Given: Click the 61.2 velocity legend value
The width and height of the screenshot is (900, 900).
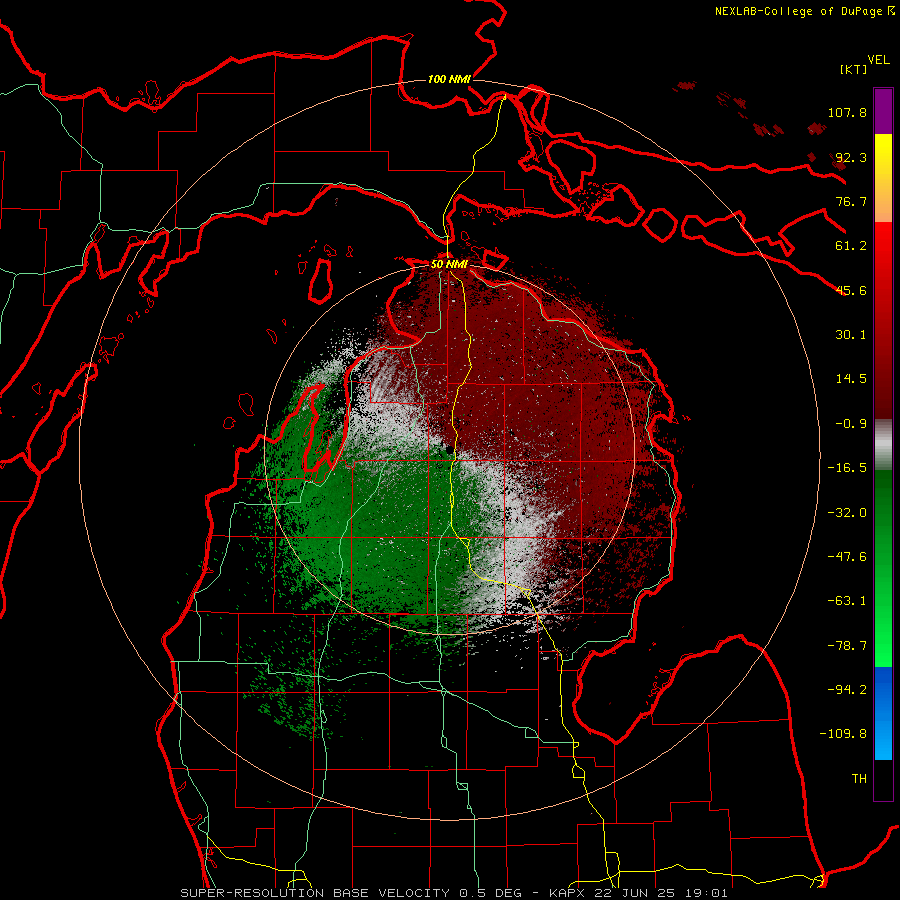Looking at the screenshot, I should click(x=851, y=246).
